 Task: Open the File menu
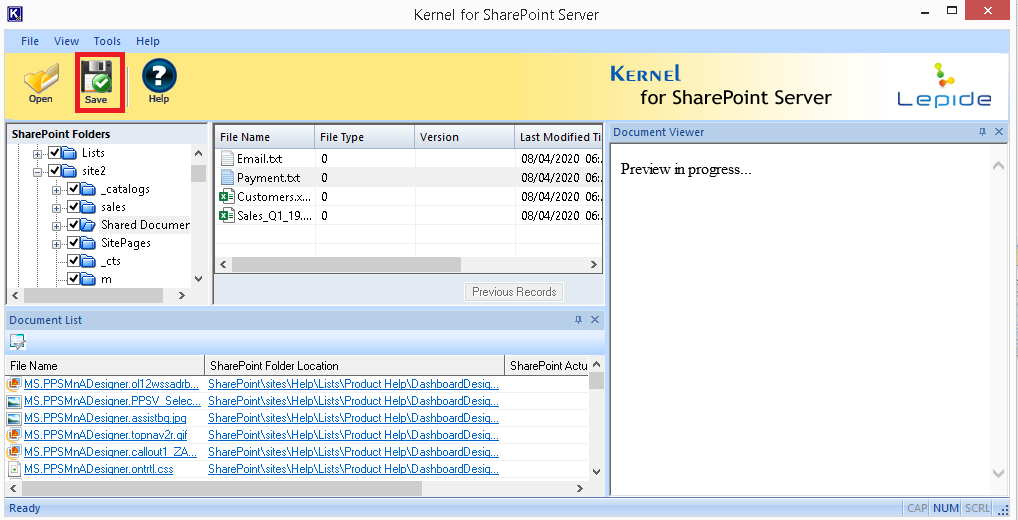(x=30, y=41)
